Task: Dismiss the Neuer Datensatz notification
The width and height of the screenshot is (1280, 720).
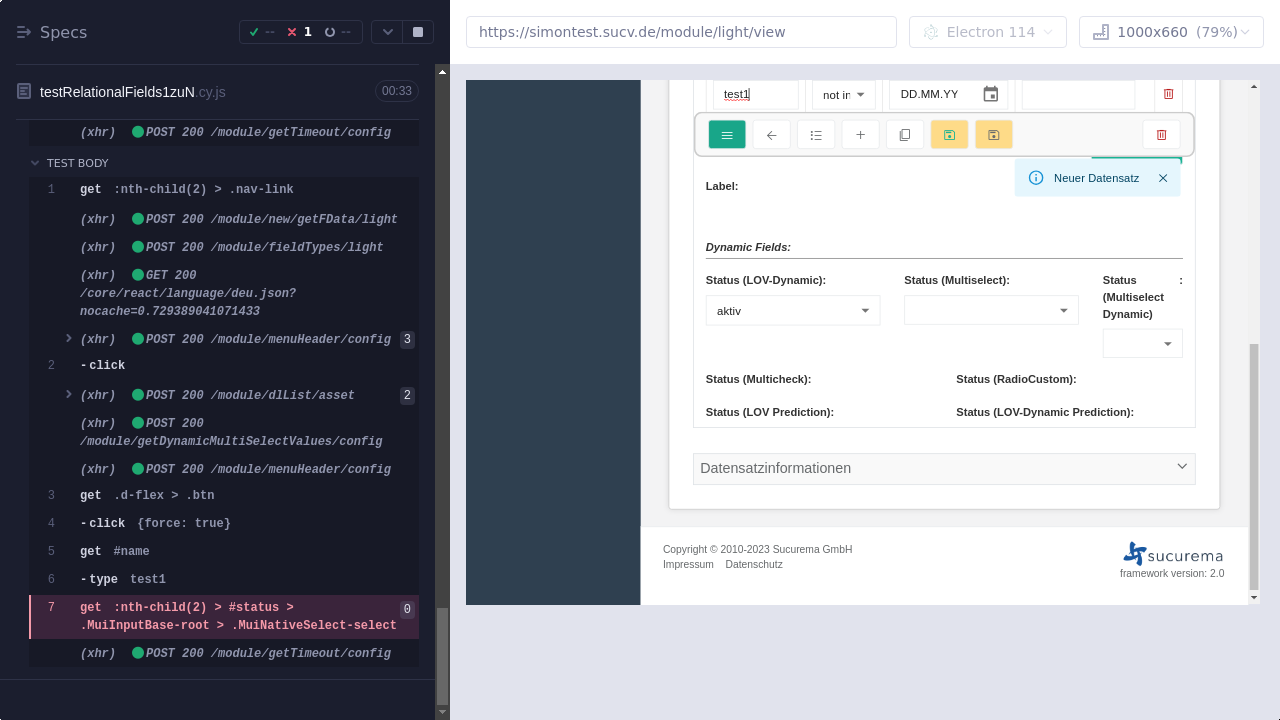Action: [x=1163, y=178]
